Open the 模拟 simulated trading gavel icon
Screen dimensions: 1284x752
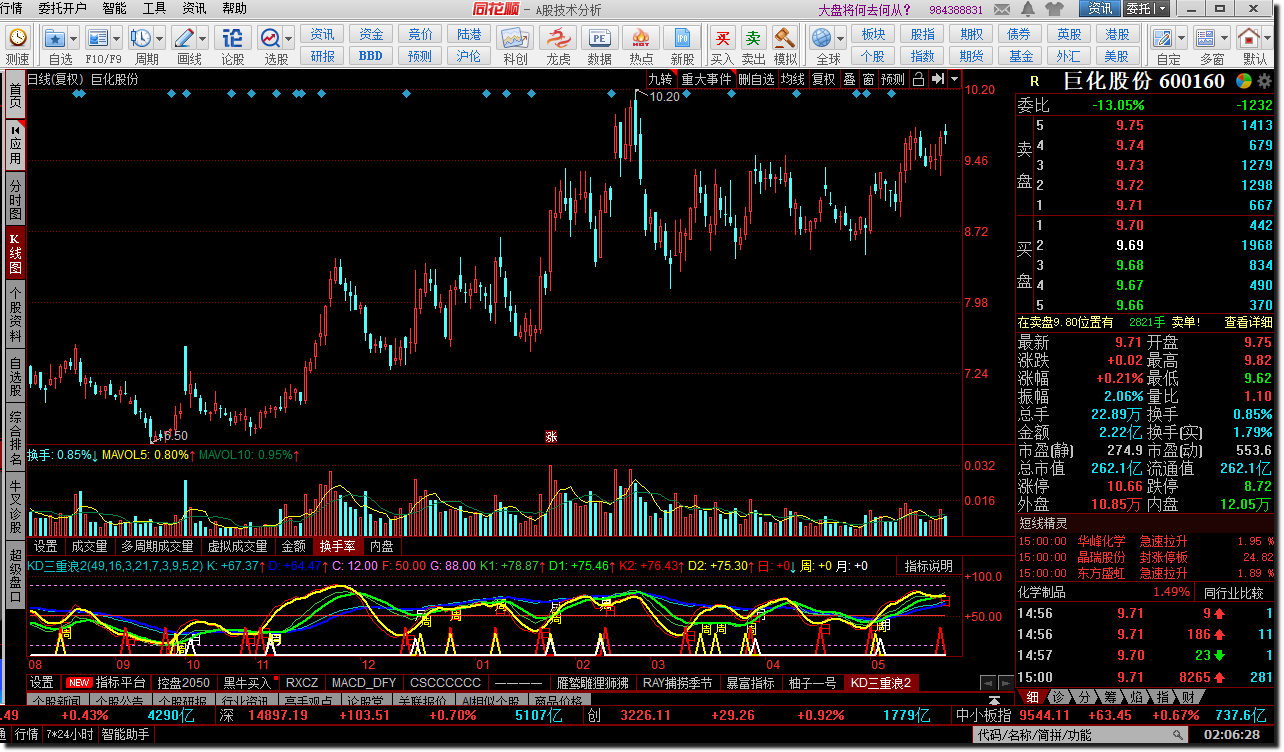click(785, 38)
